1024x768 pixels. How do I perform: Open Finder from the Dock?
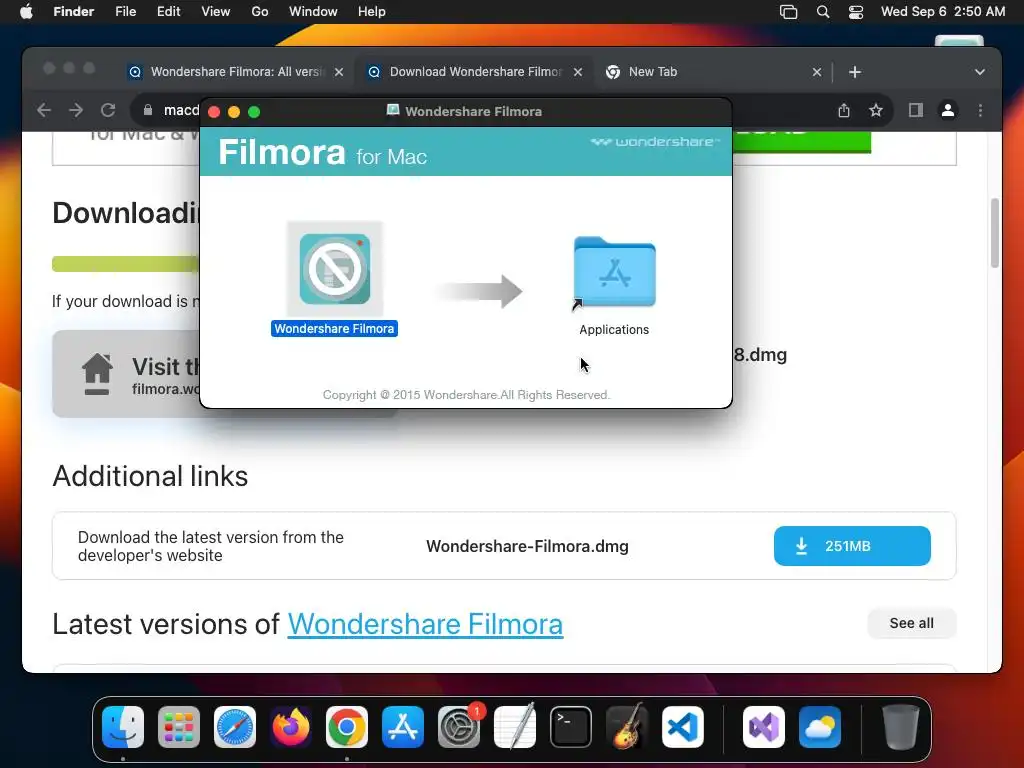[x=123, y=727]
